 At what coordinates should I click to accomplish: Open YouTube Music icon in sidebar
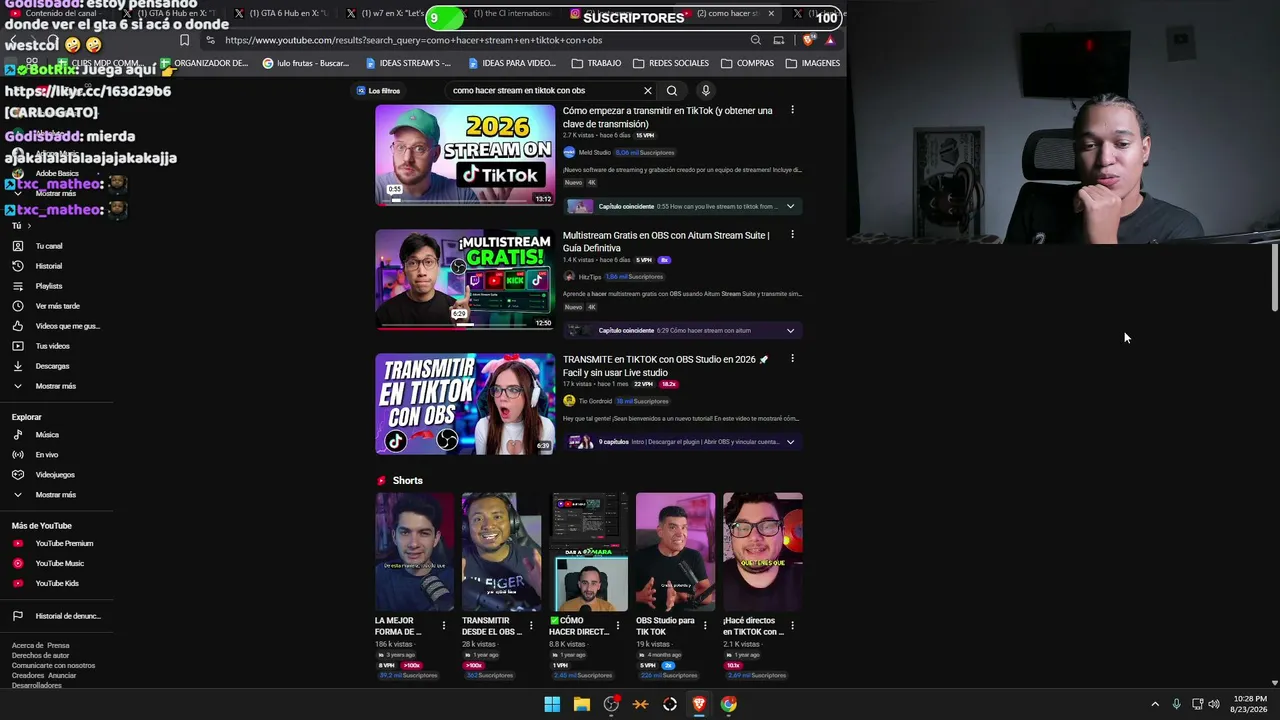[17, 564]
